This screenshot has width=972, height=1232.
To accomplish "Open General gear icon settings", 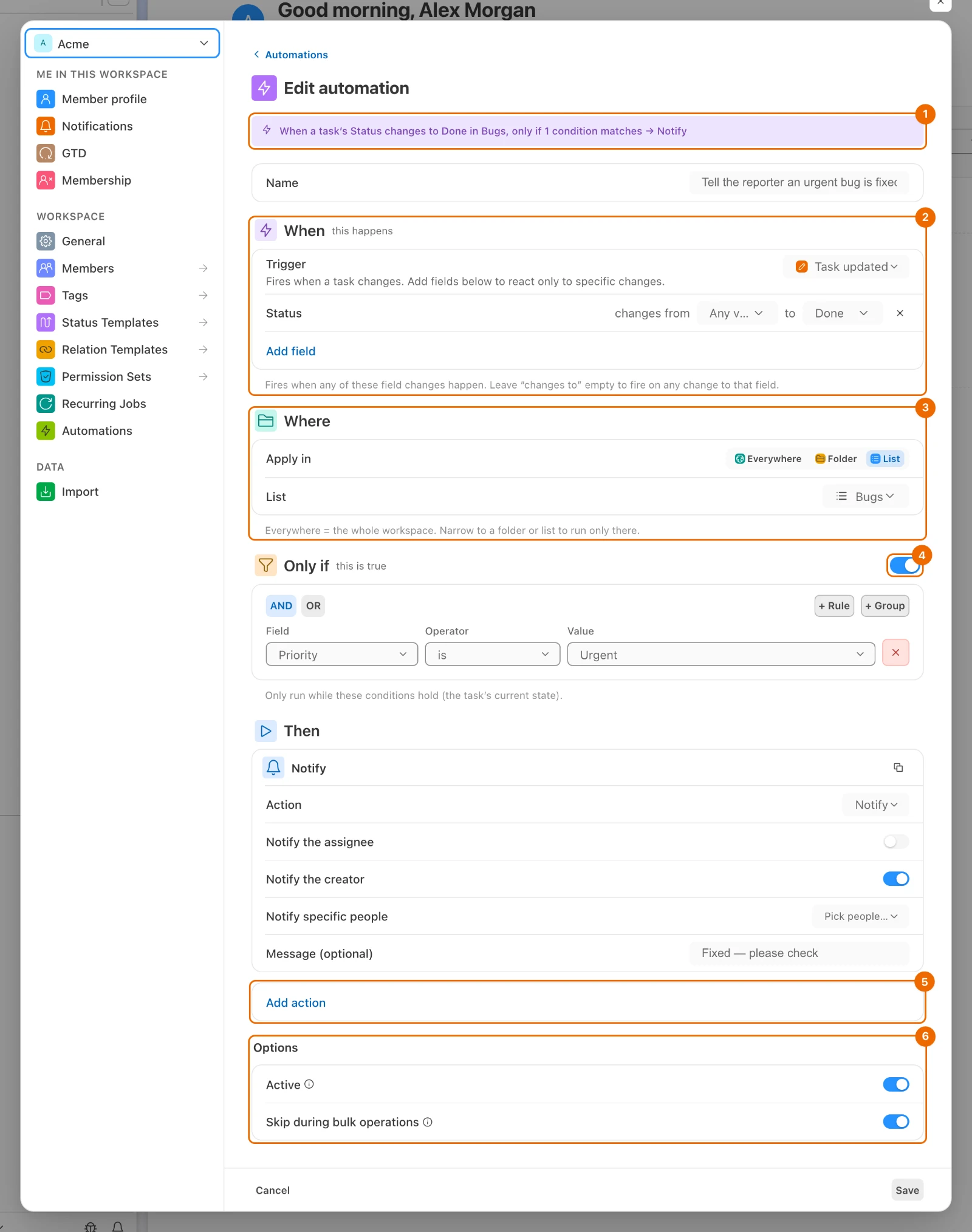I will coord(46,241).
